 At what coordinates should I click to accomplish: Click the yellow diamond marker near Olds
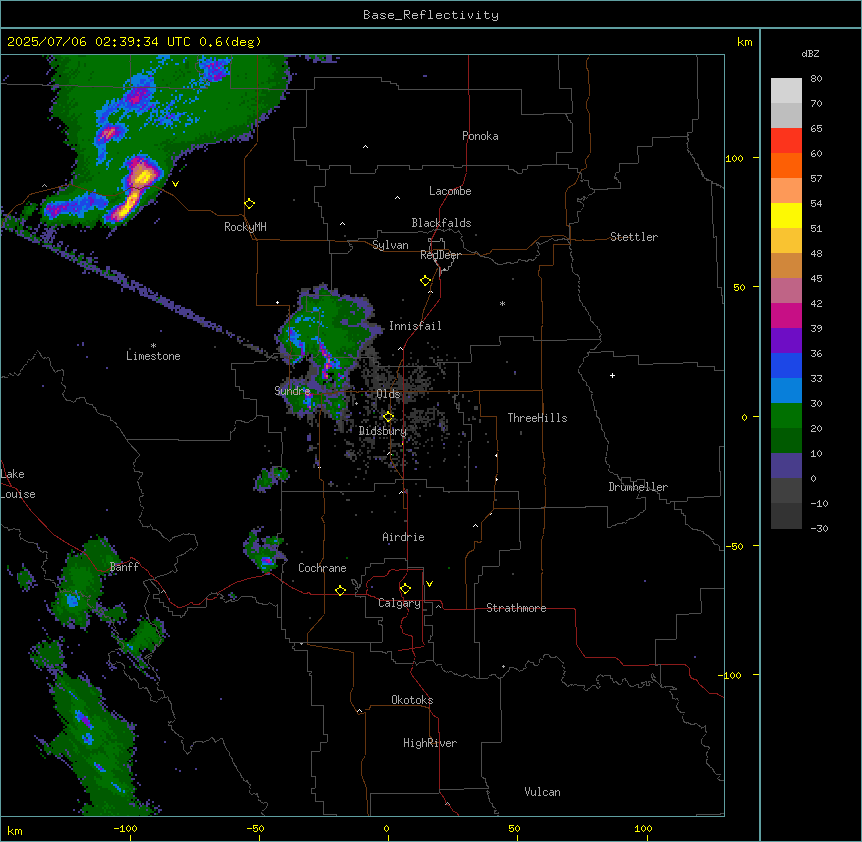(x=388, y=416)
